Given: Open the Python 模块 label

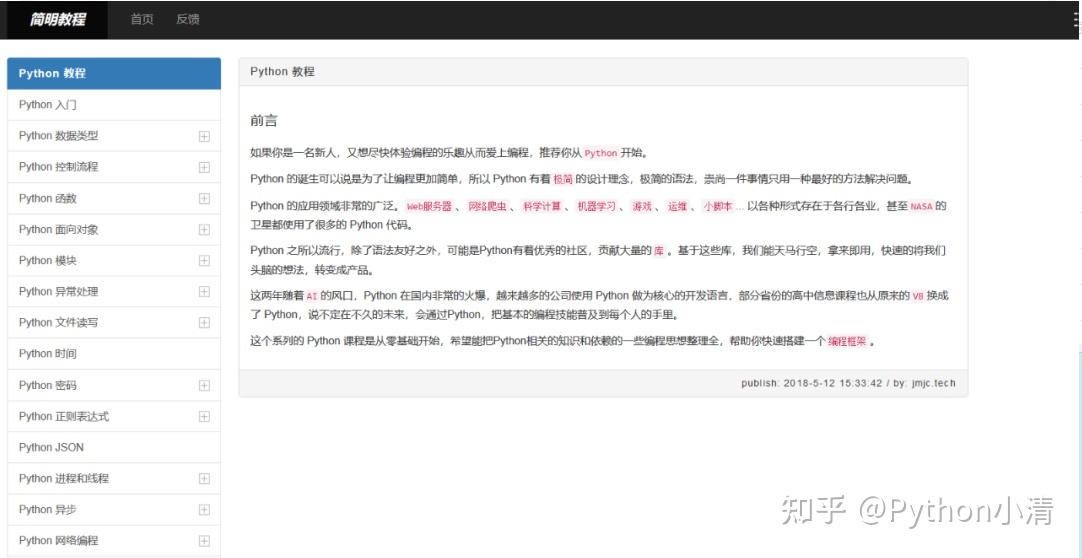Looking at the screenshot, I should tap(48, 261).
